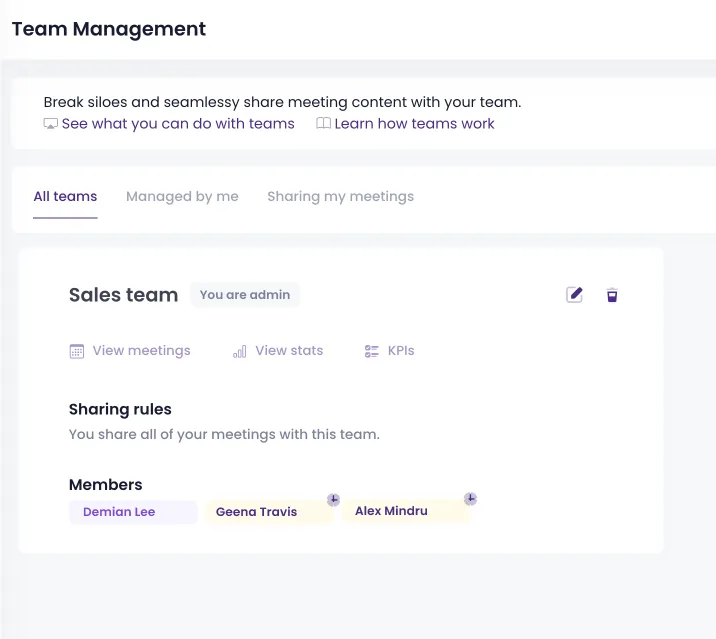The height and width of the screenshot is (639, 716).
Task: Open the Sharing my meetings tab
Action: (341, 196)
